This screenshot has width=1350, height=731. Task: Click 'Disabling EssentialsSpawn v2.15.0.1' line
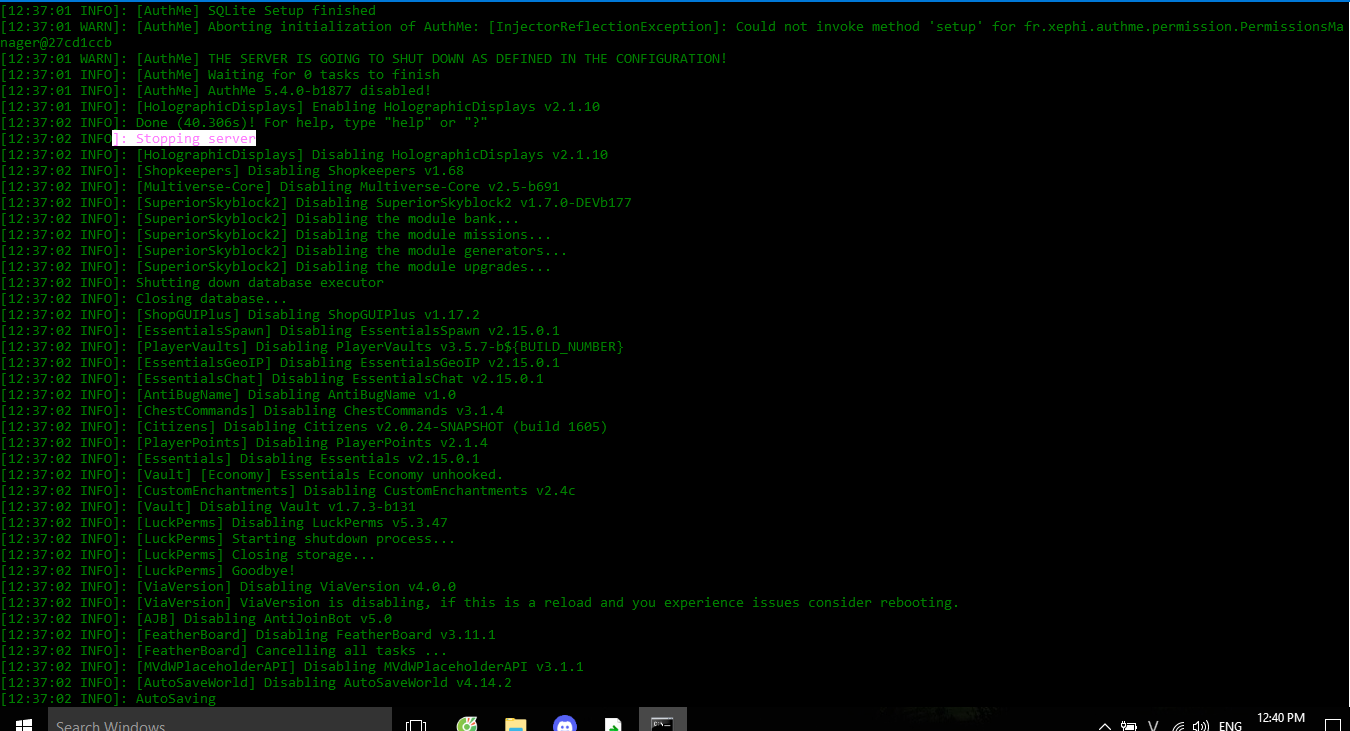point(279,331)
